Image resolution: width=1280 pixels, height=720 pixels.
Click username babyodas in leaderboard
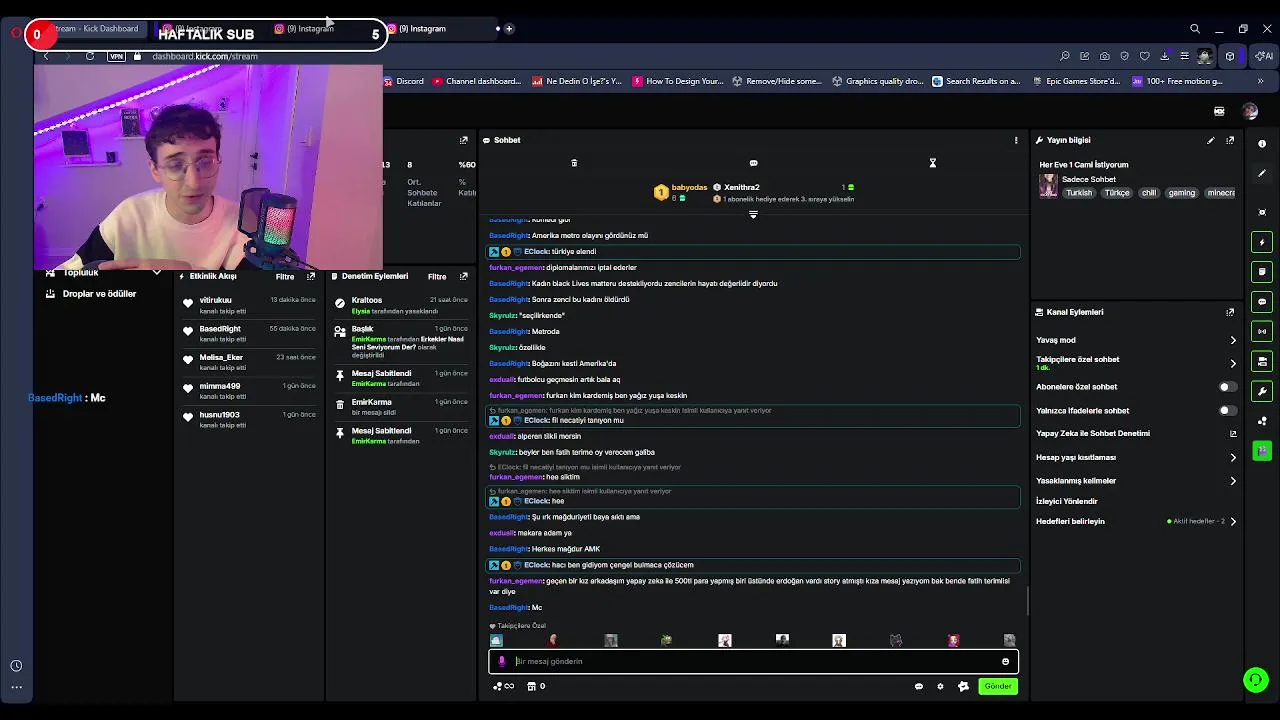coord(689,187)
